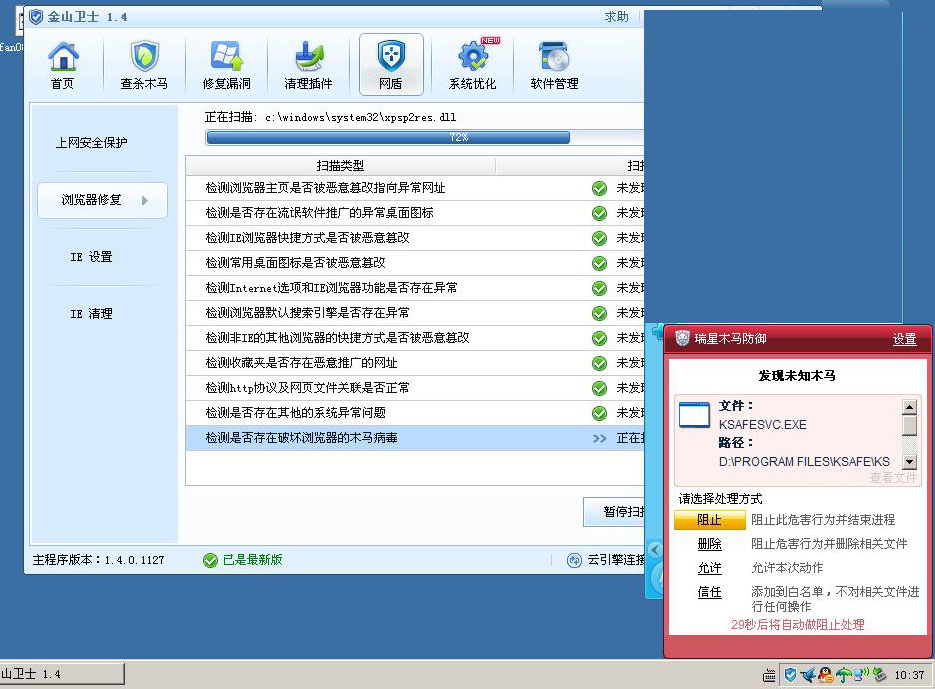Viewport: 935px width, 689px height.
Task: Click green check icon for 收藏夹 row
Action: pos(599,363)
